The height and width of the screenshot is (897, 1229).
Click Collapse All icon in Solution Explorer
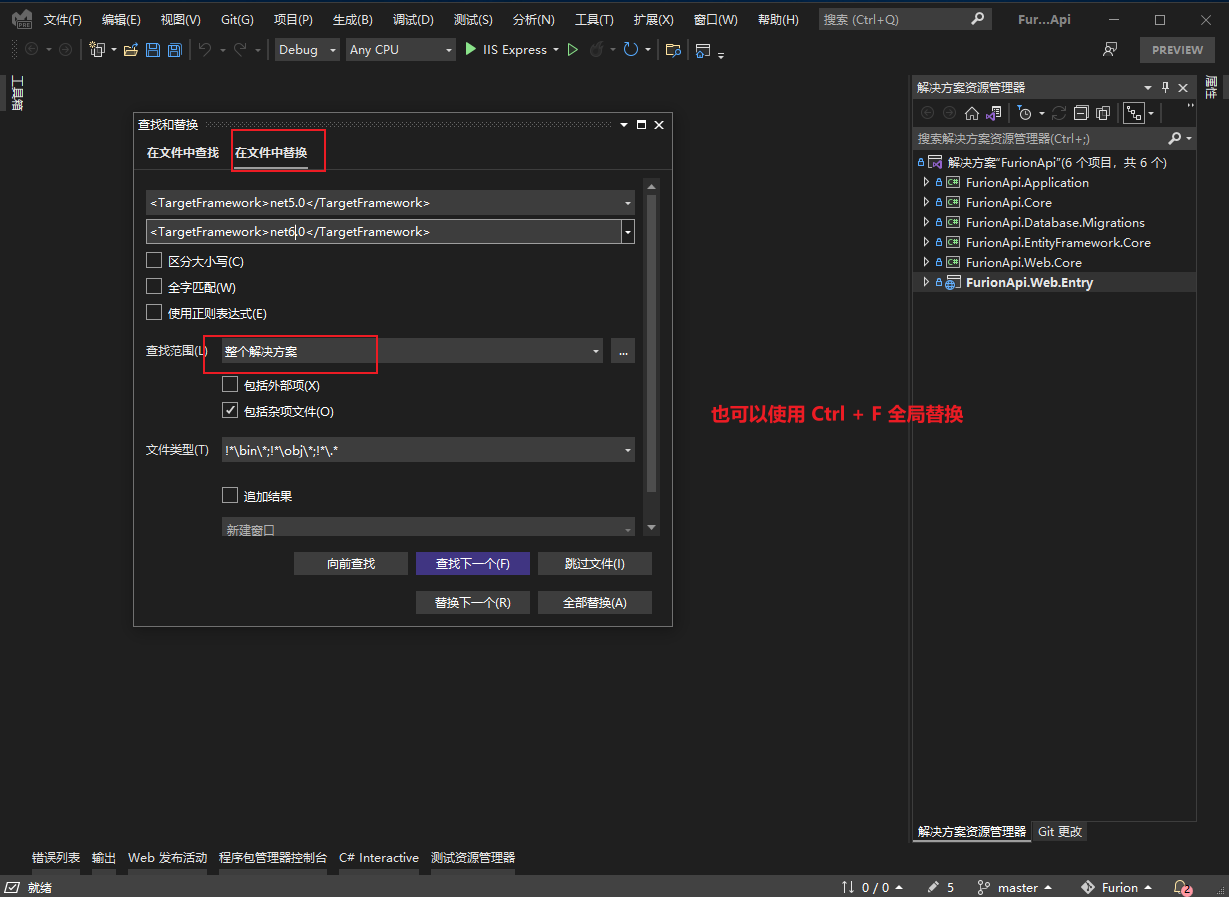click(x=1081, y=113)
